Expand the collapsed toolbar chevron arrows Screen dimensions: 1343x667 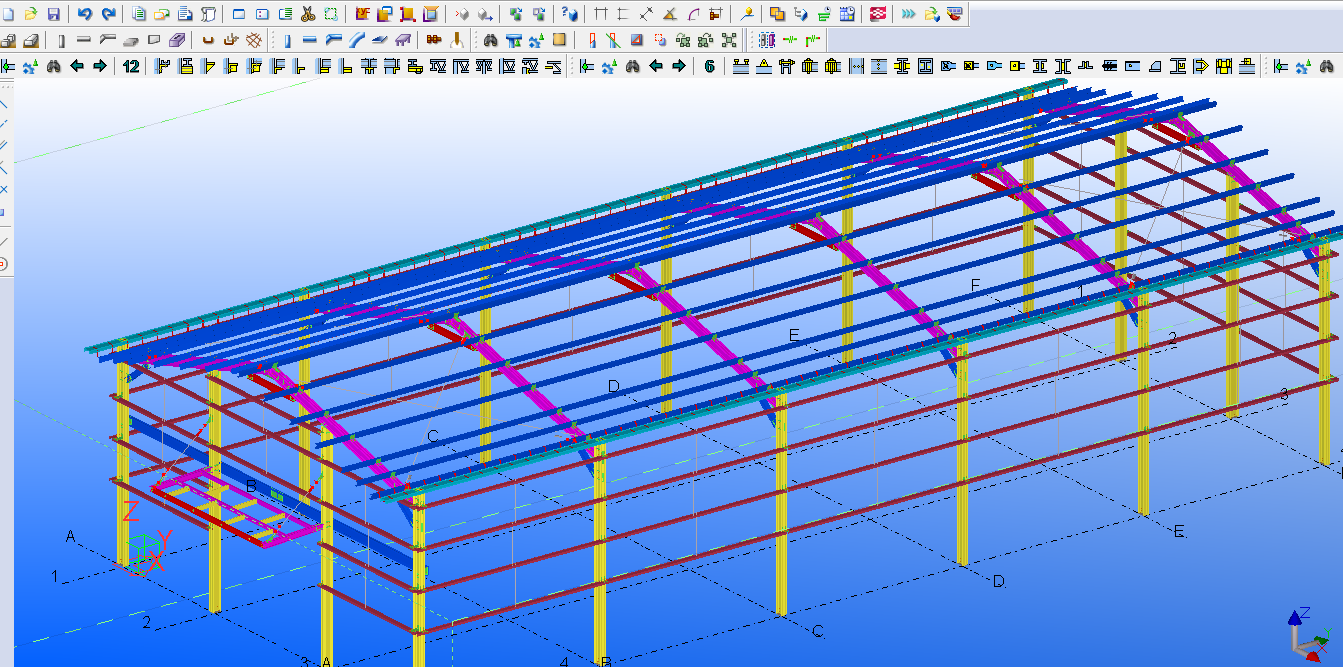click(x=907, y=14)
